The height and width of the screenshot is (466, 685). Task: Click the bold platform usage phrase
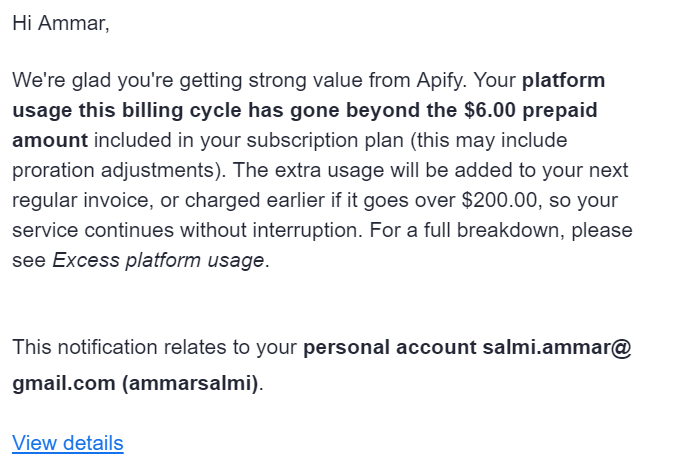coord(563,80)
